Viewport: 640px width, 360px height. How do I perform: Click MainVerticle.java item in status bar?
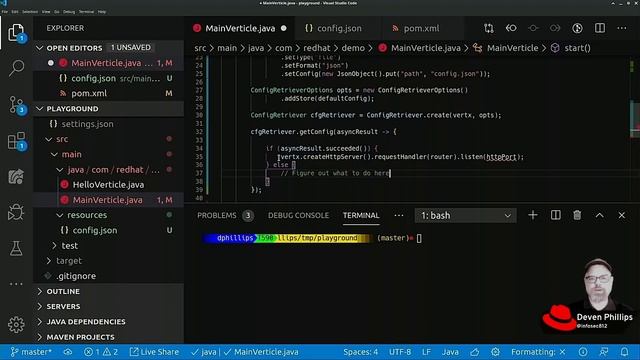click(261, 352)
